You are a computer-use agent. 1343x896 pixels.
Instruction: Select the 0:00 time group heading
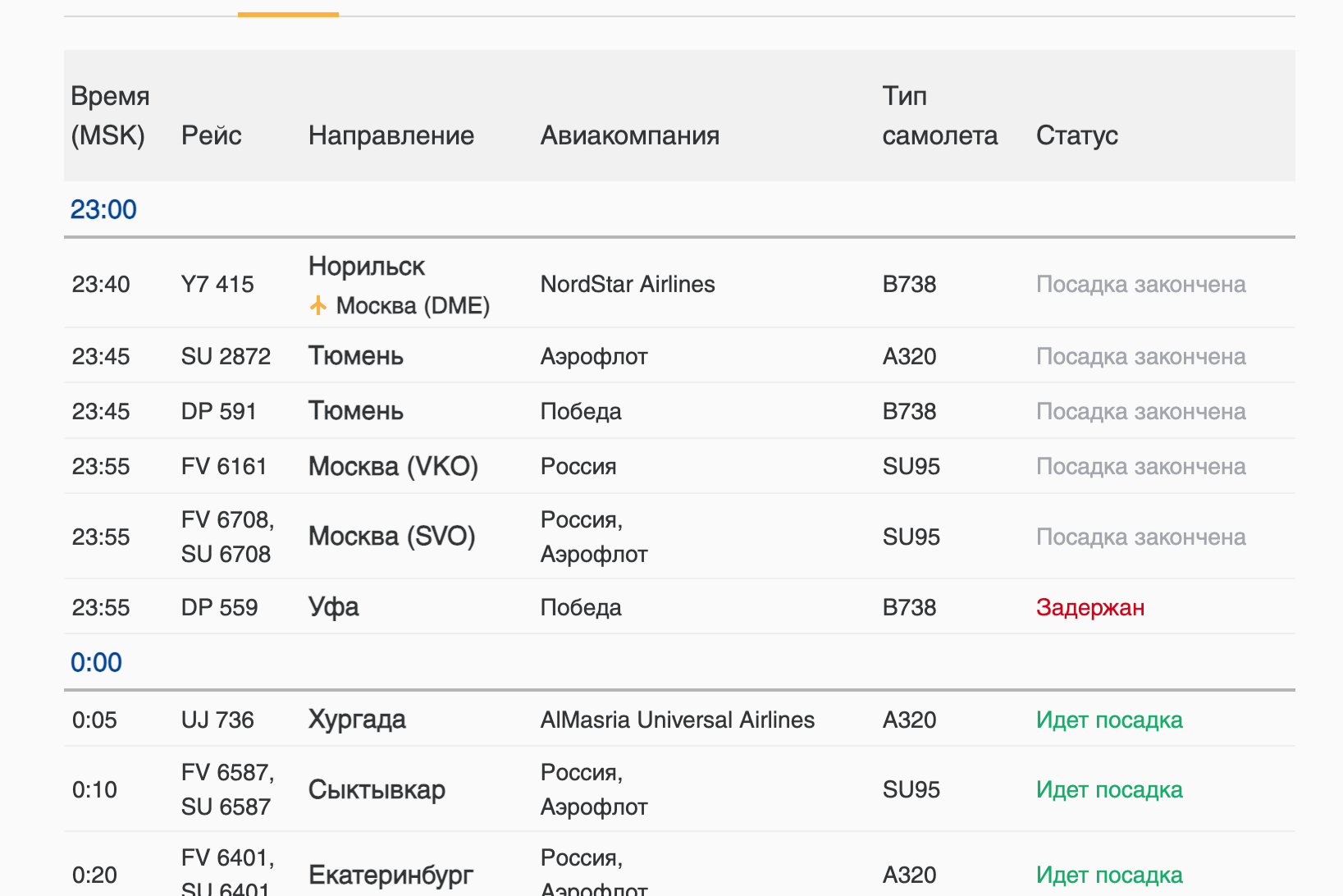point(96,663)
